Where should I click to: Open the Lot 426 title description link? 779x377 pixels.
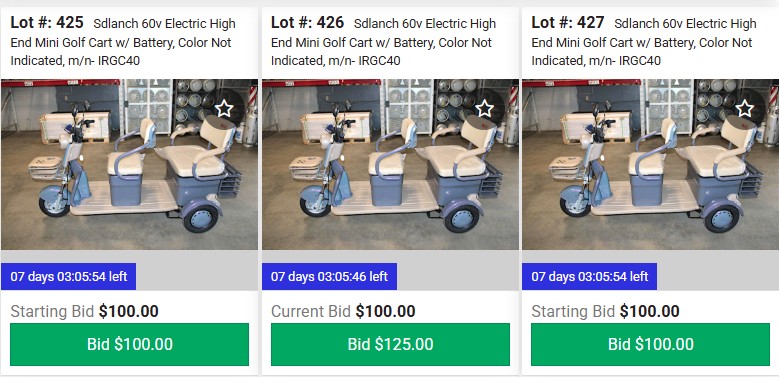(x=383, y=43)
